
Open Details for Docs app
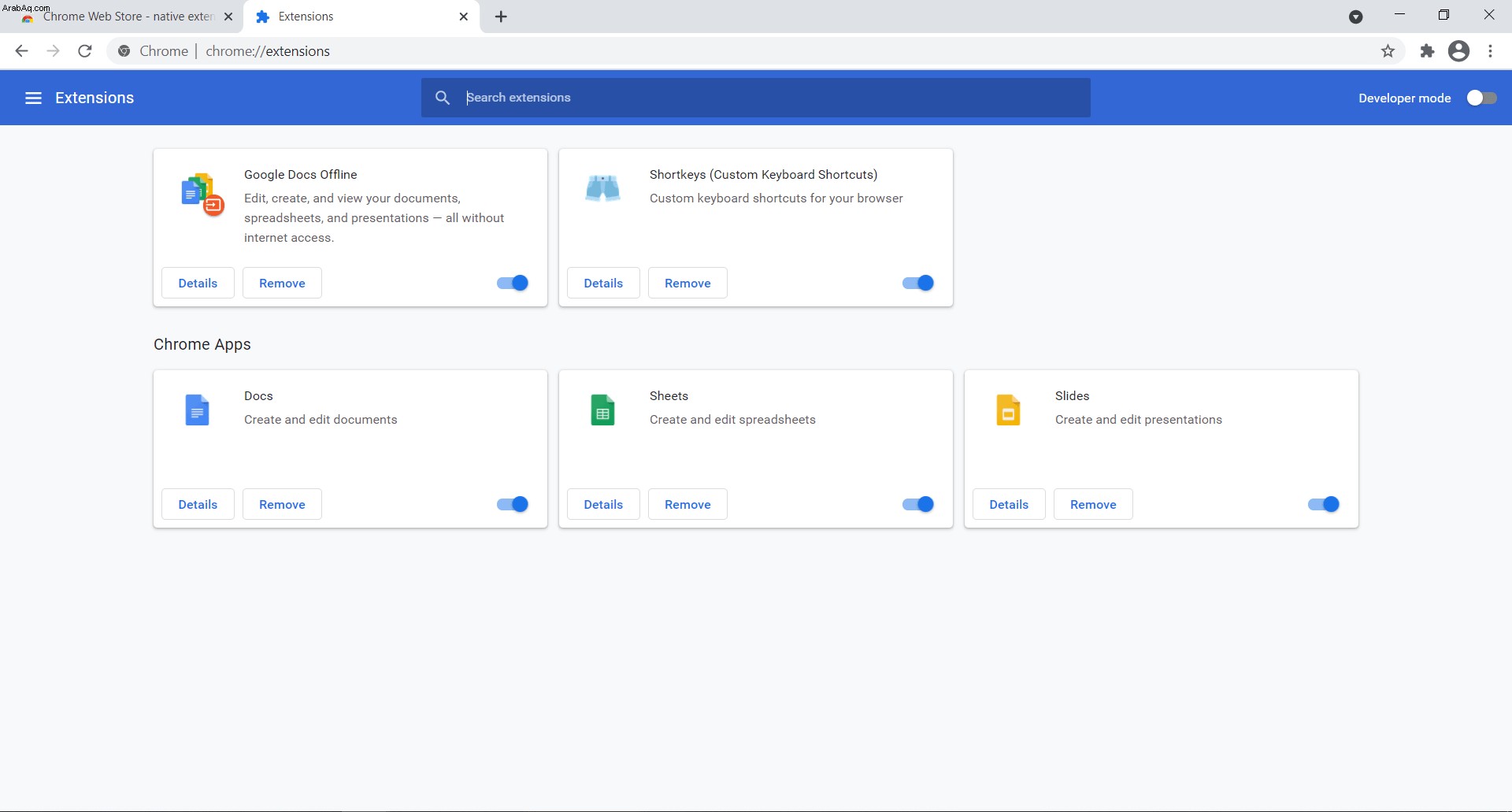[198, 504]
